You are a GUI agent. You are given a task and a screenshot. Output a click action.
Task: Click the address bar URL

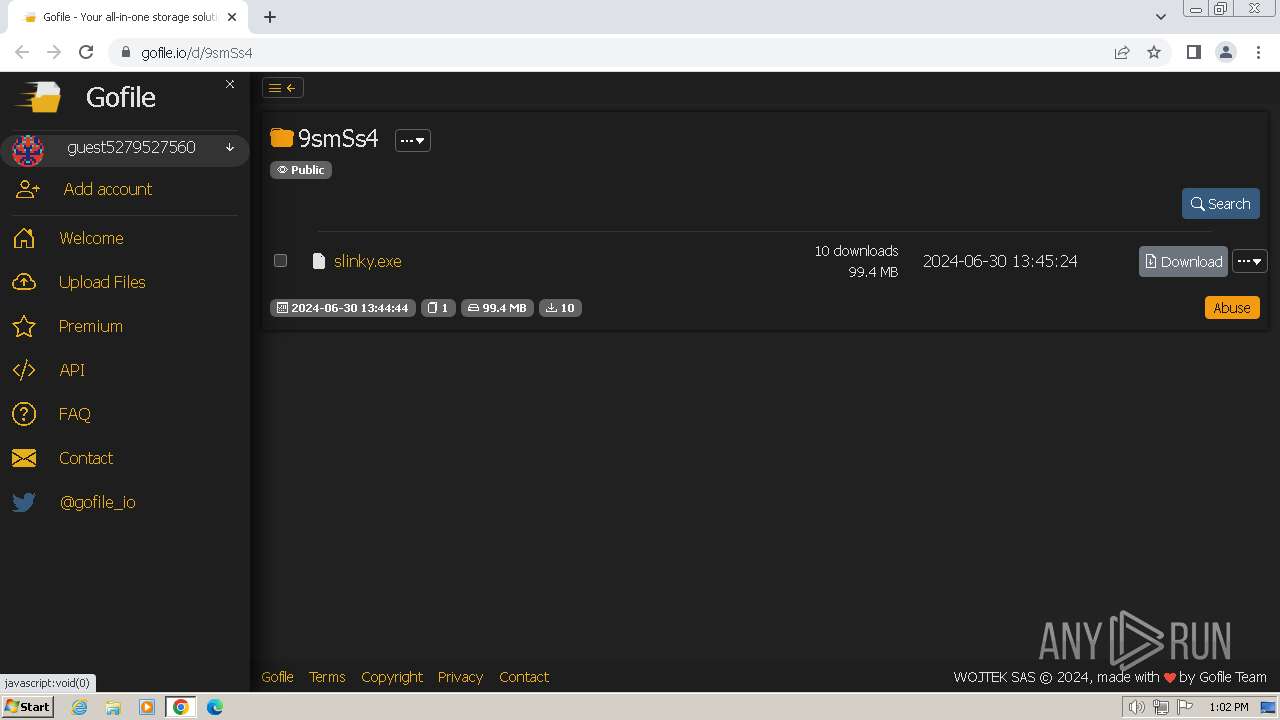pyautogui.click(x=197, y=53)
